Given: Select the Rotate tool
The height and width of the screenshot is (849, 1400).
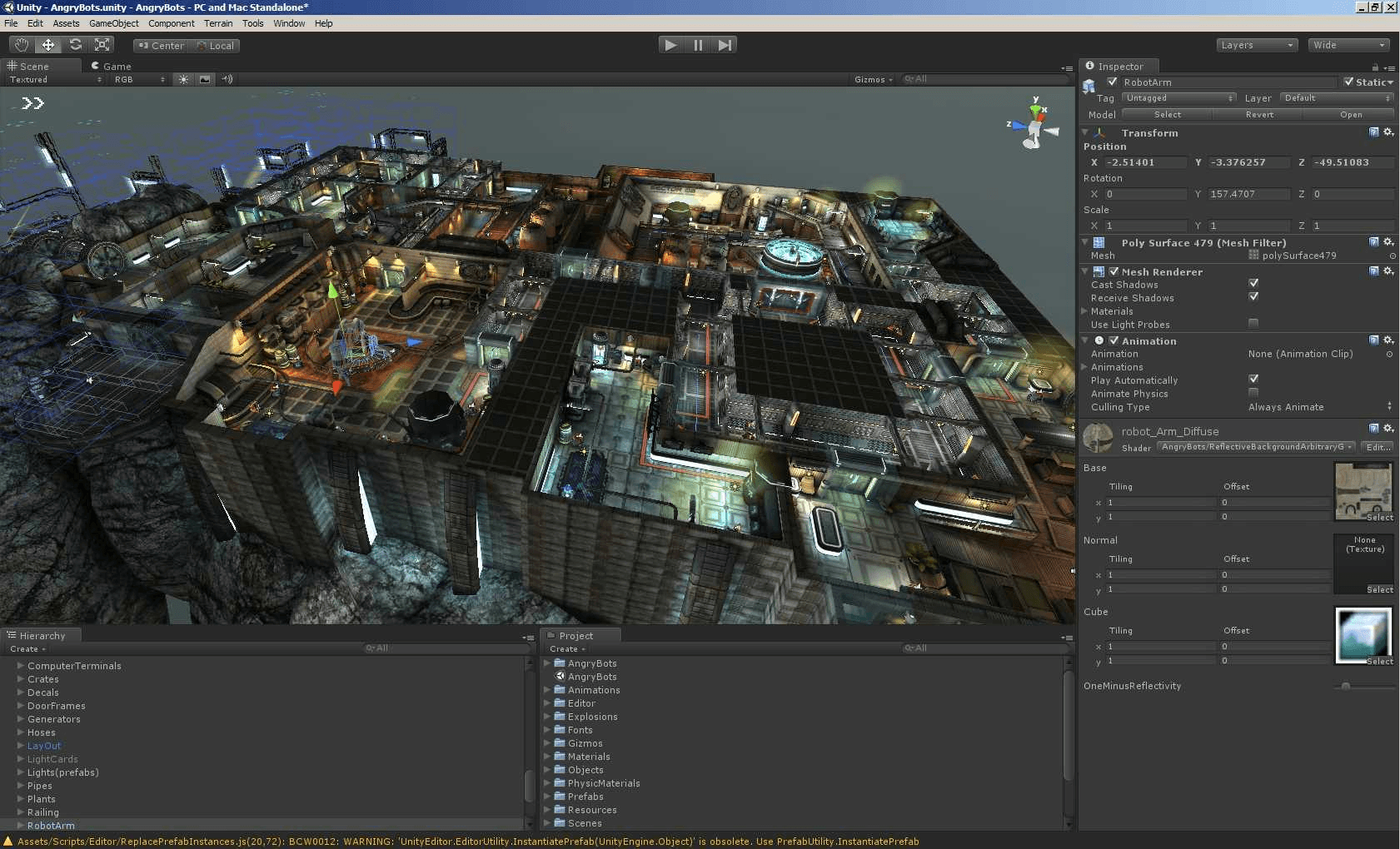Looking at the screenshot, I should (x=75, y=45).
